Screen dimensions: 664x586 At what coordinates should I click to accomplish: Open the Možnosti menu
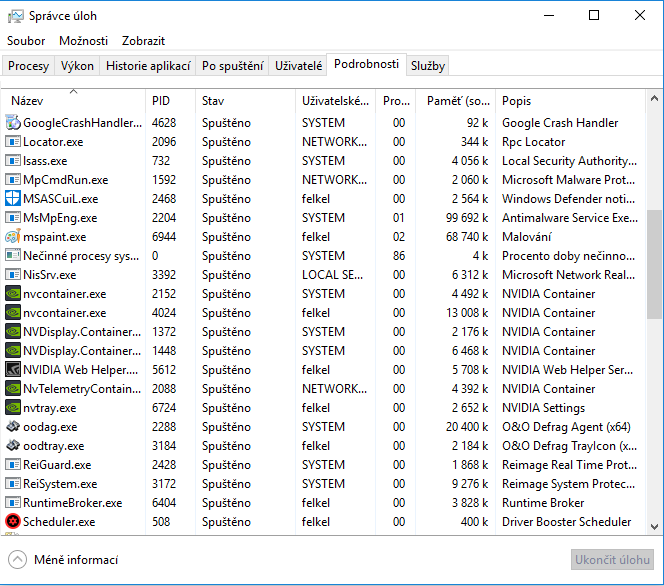pos(84,41)
